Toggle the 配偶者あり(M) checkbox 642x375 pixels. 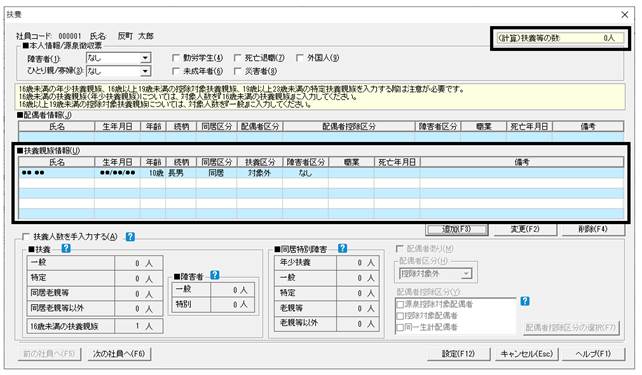[x=400, y=248]
